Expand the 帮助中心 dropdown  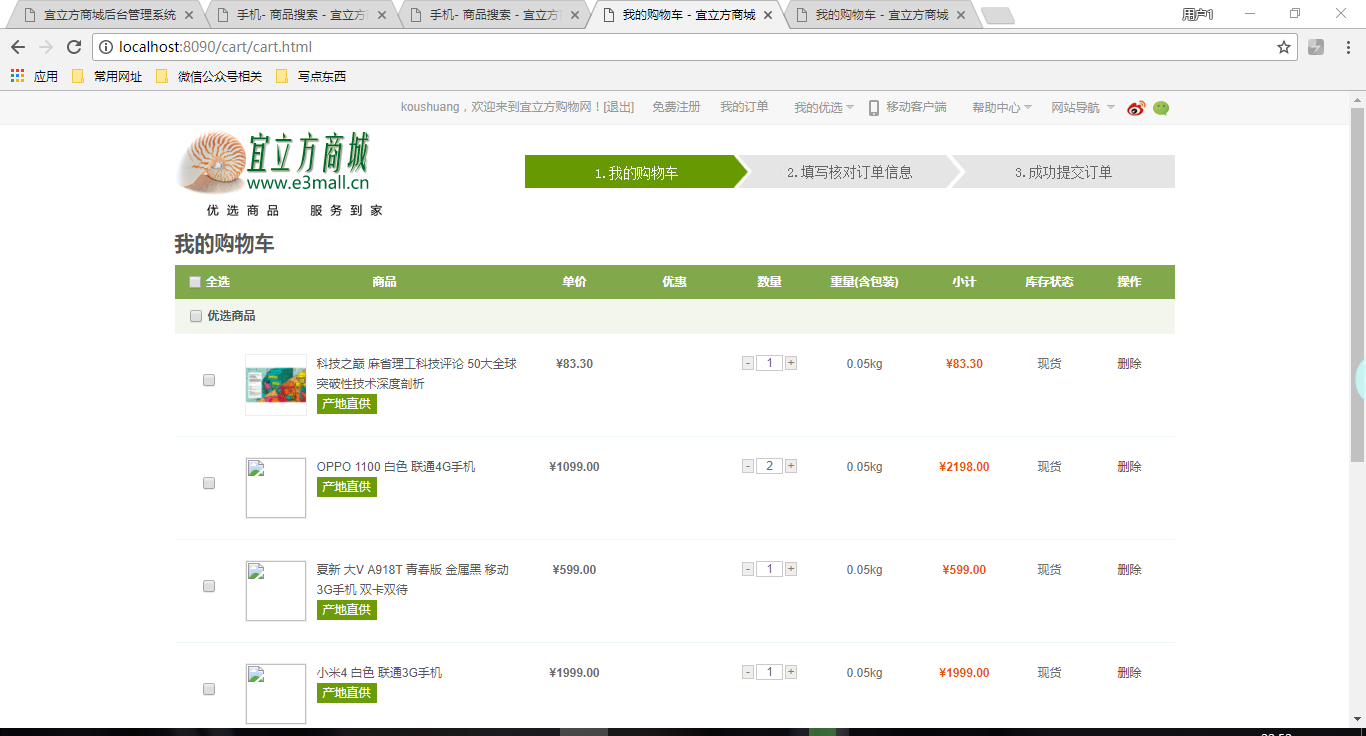click(1002, 108)
